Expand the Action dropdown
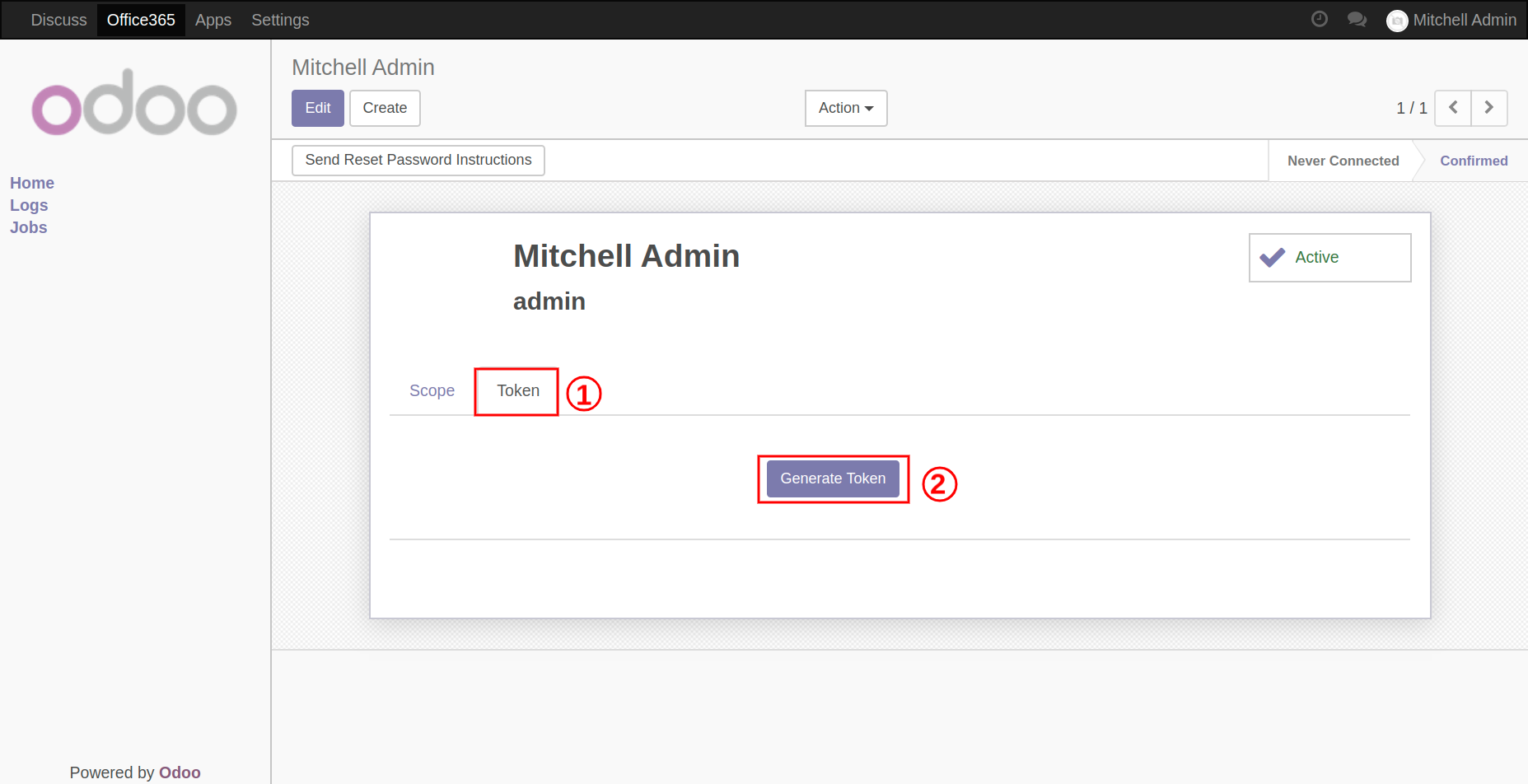 846,108
